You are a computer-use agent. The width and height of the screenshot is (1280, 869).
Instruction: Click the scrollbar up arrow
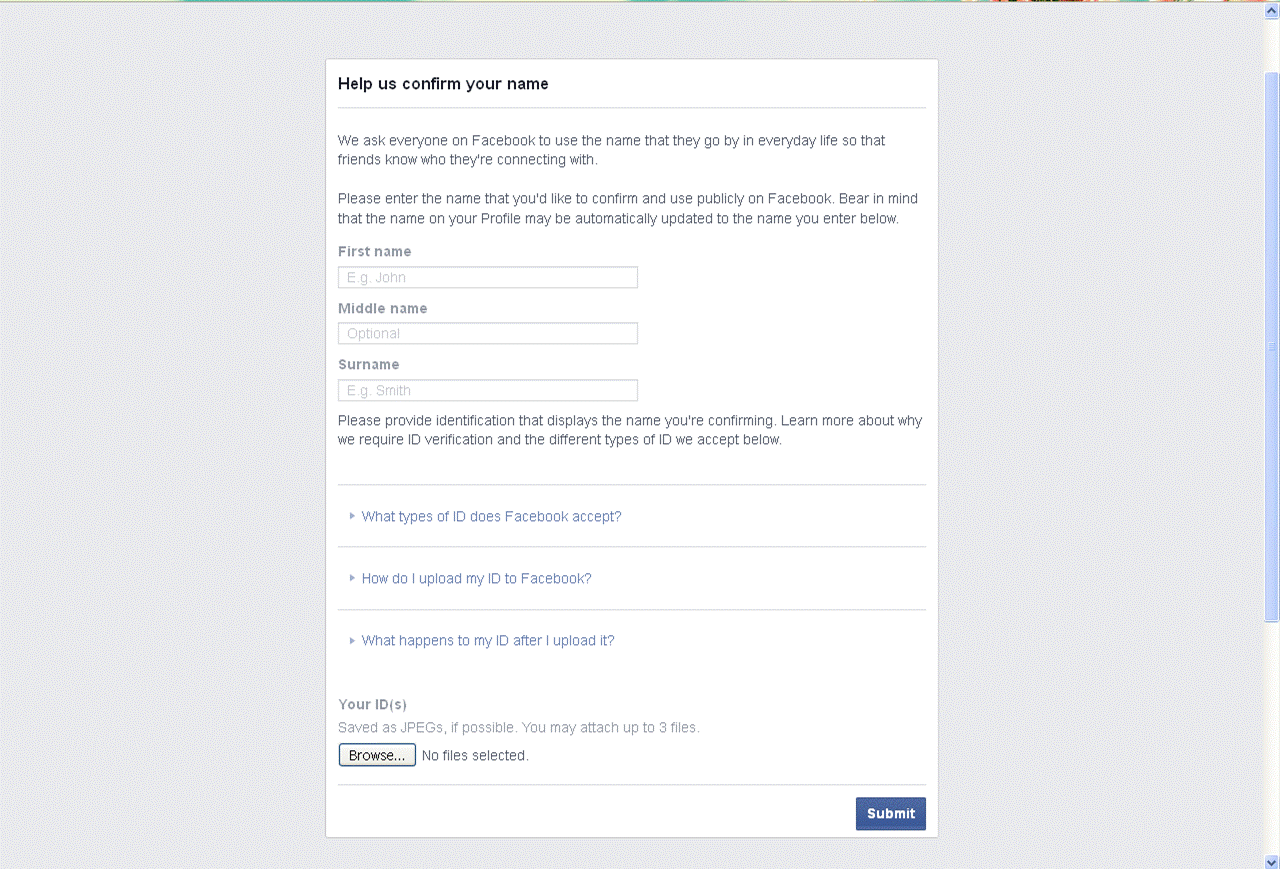coord(1271,8)
